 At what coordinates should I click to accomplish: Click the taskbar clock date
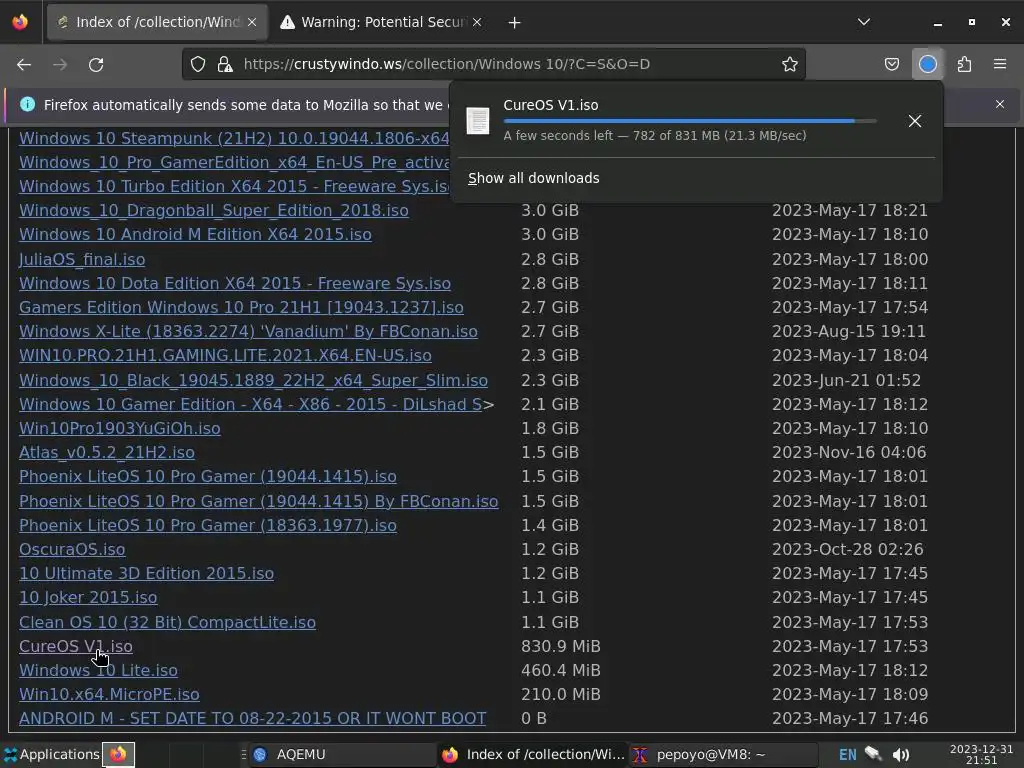[x=981, y=754]
